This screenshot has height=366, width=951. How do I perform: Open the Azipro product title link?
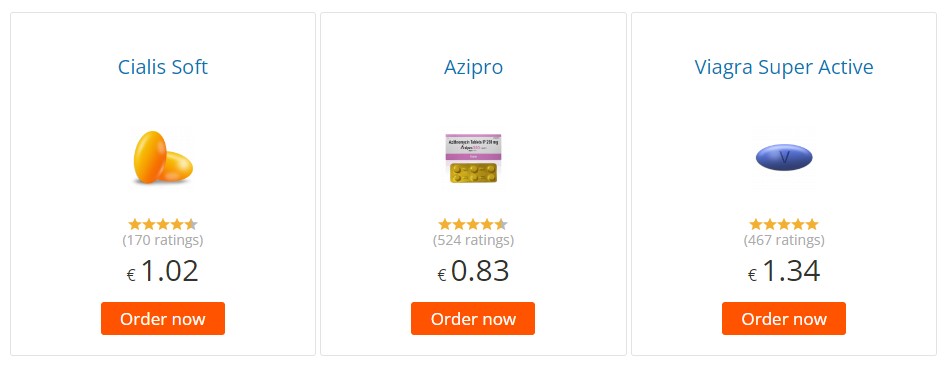click(473, 67)
